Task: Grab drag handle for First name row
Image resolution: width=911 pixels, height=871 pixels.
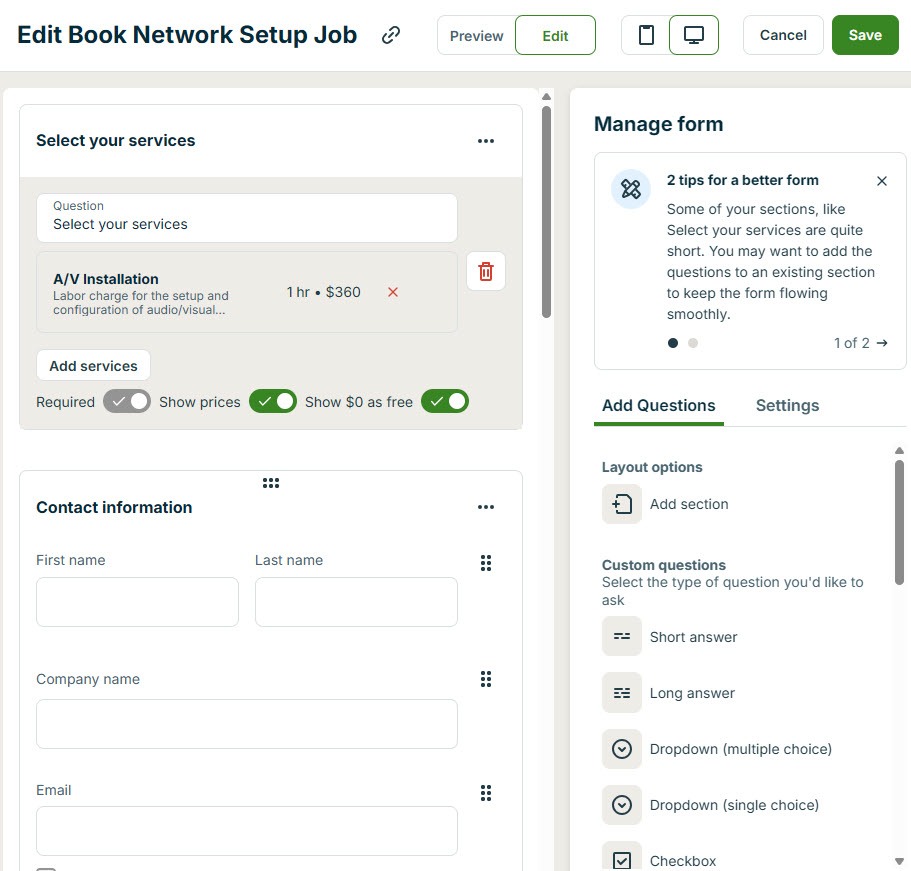Action: 486,562
